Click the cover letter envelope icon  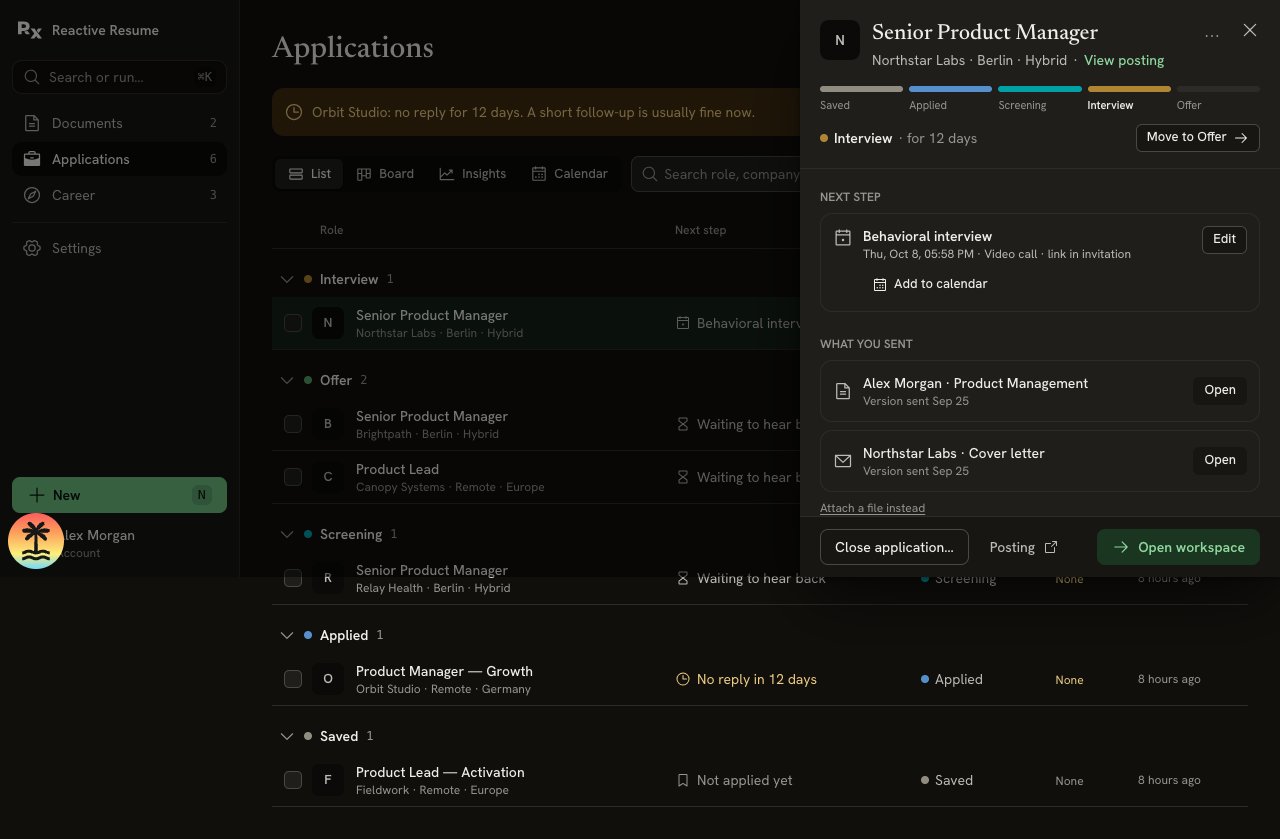point(843,460)
